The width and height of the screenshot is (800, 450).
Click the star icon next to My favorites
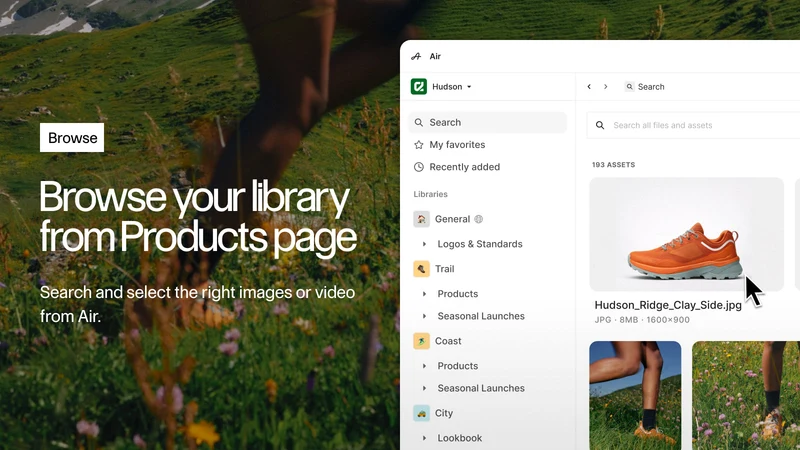419,145
